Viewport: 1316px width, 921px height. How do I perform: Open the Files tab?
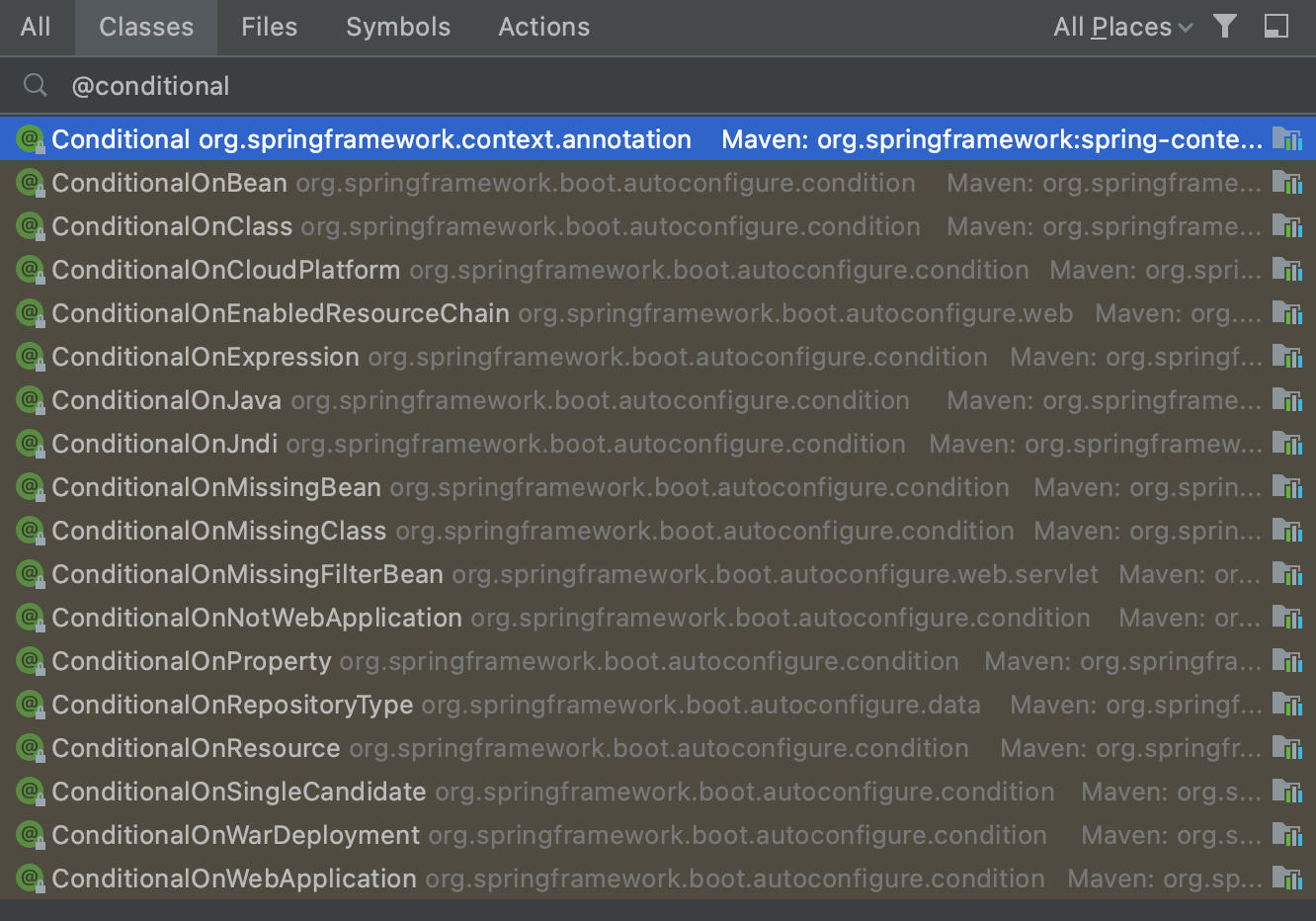coord(269,27)
